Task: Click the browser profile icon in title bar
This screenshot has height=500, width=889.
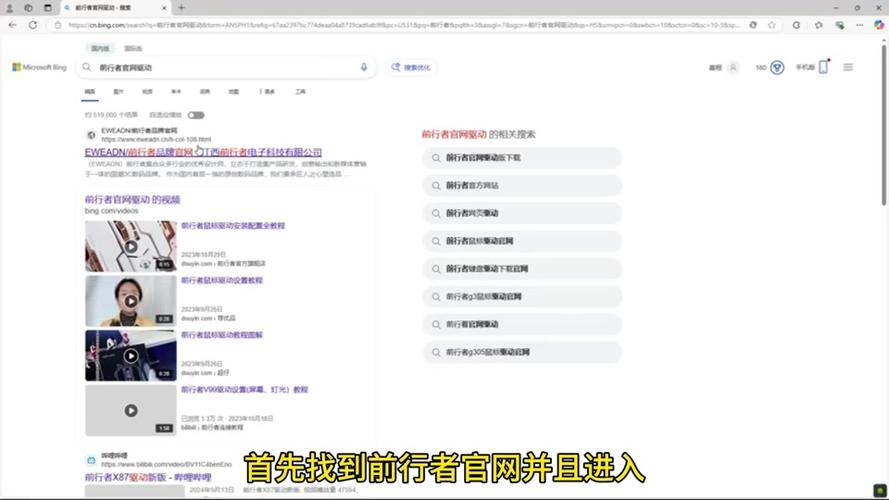Action: (x=10, y=8)
